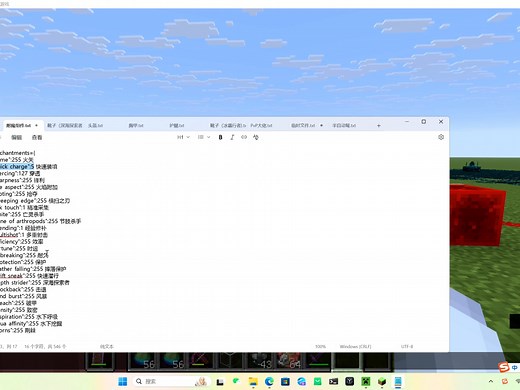Screen dimensions: 520x390
Task: Click the multishot":1 line
Action: (24, 235)
